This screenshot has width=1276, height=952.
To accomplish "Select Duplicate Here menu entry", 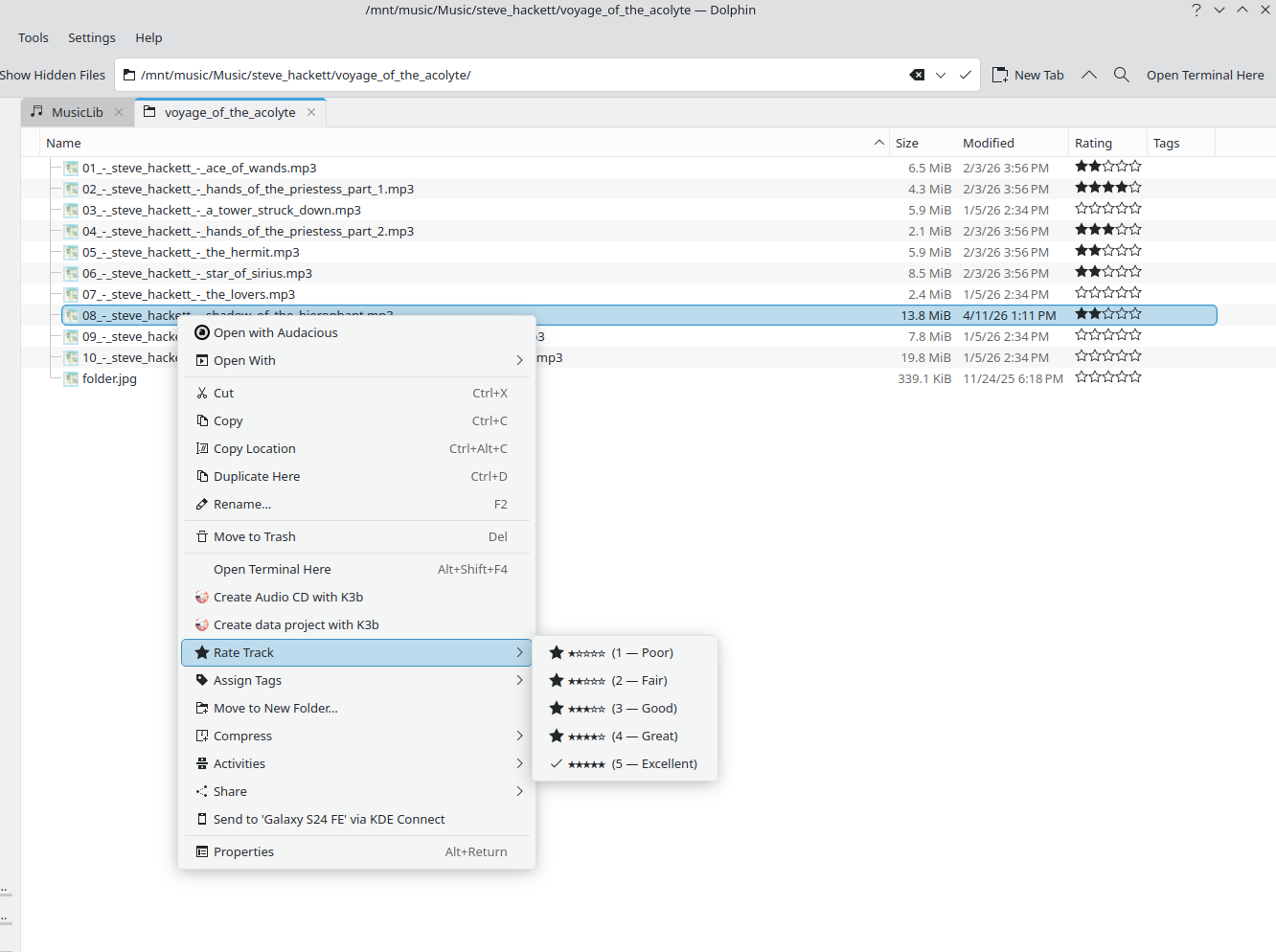I will pyautogui.click(x=356, y=476).
